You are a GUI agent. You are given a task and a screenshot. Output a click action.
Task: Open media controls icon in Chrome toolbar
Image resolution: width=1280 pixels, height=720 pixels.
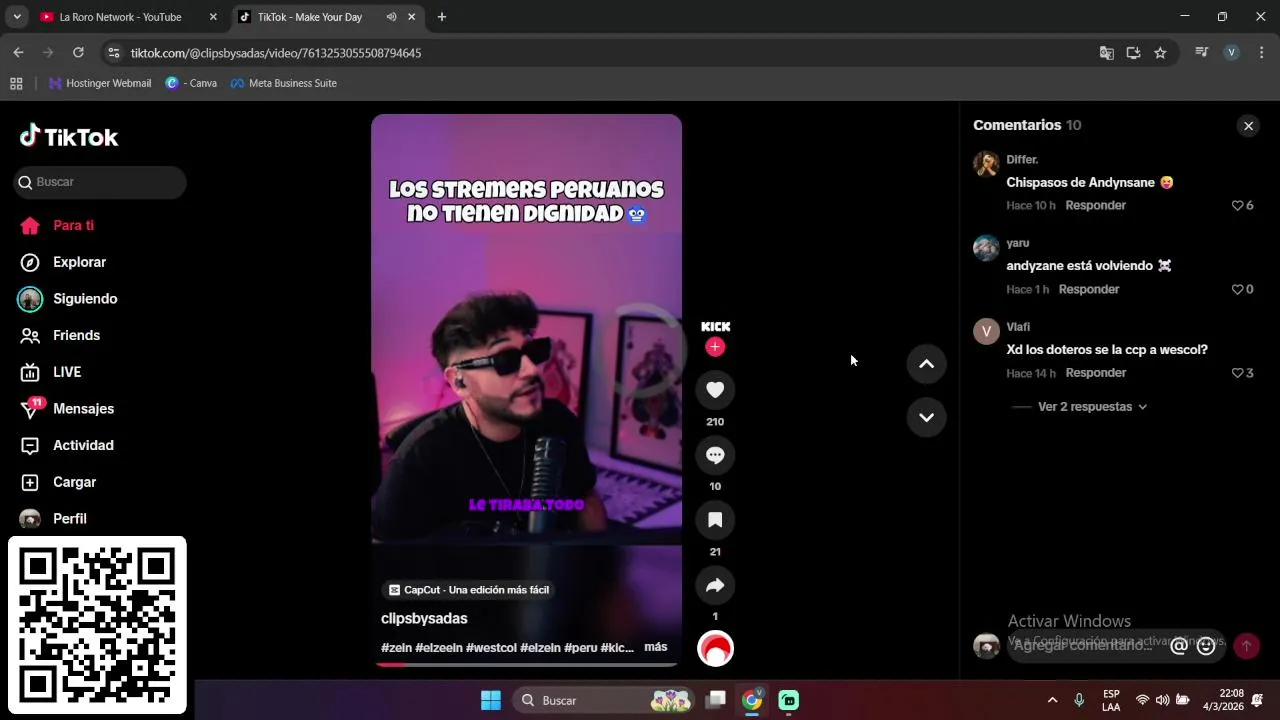pyautogui.click(x=1202, y=53)
